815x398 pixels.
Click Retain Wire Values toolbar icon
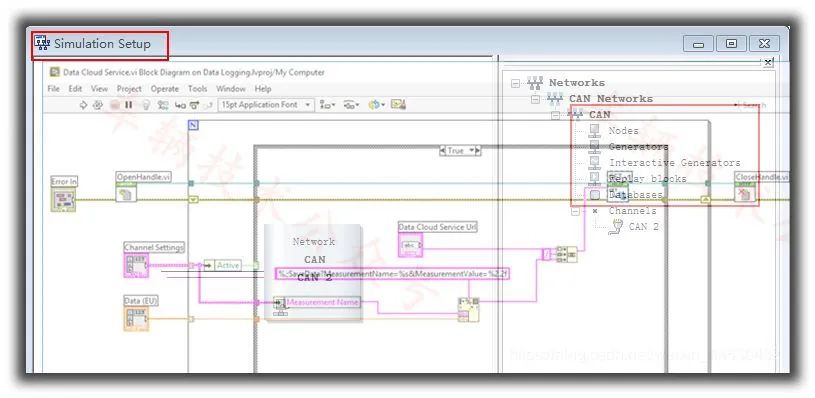[x=163, y=105]
